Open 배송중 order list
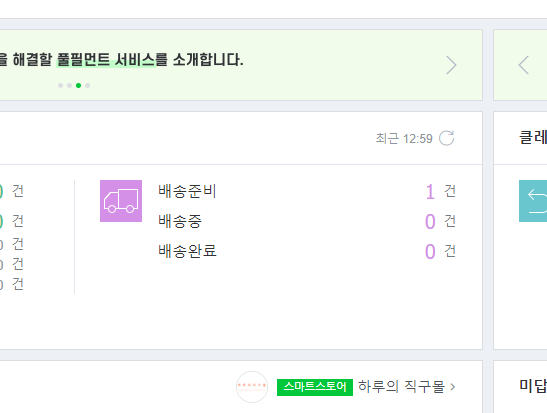Viewport: 547px width, 413px height. coord(180,221)
